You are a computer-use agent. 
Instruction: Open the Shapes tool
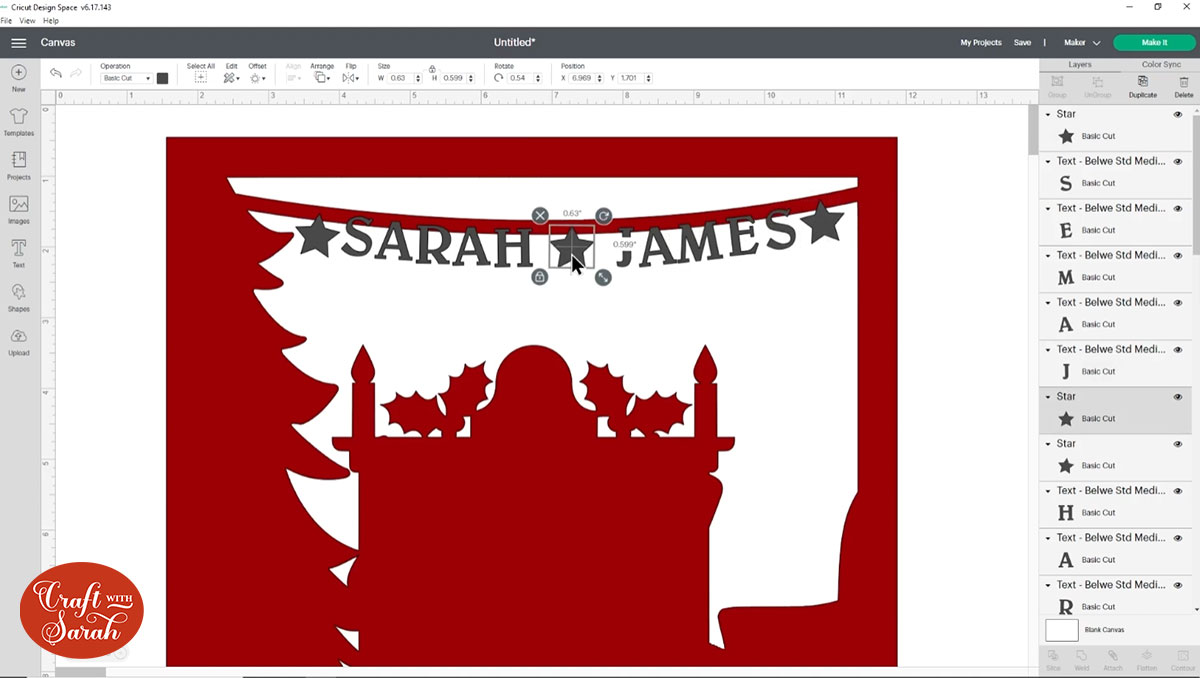18,296
